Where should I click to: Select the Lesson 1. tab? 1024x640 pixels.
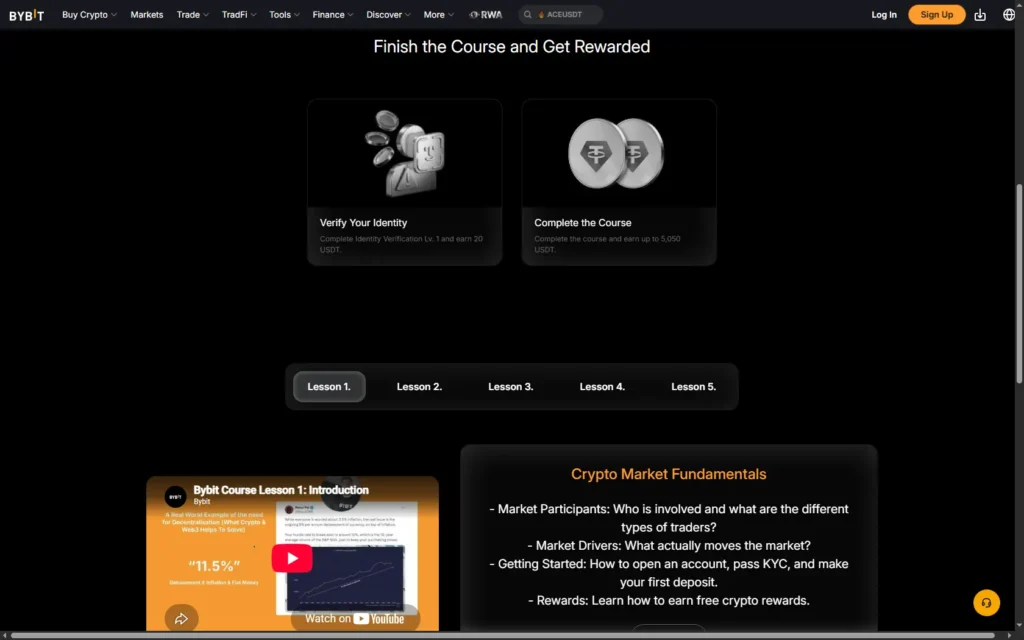[329, 387]
